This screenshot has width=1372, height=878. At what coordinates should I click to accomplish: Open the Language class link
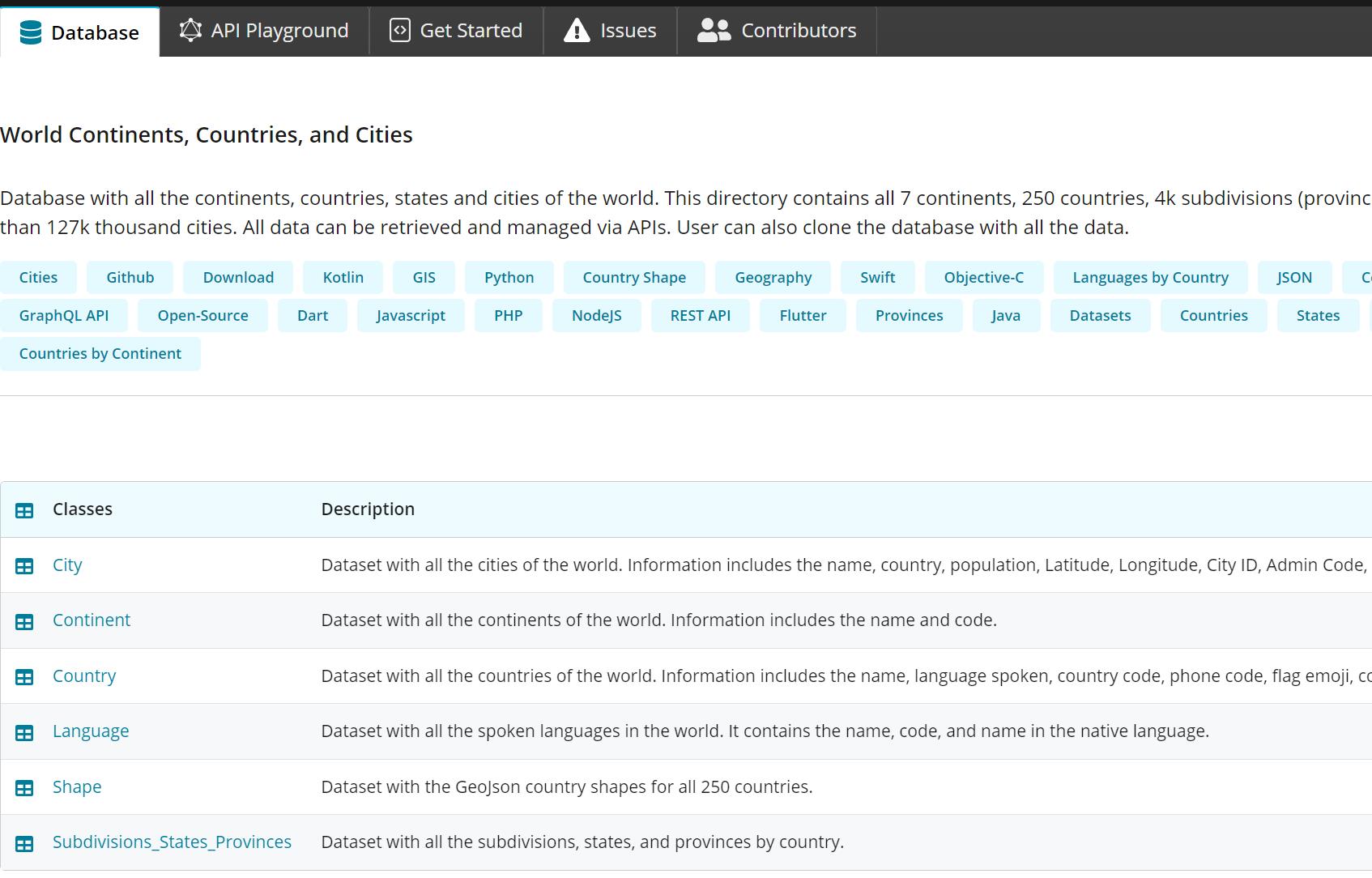[91, 731]
